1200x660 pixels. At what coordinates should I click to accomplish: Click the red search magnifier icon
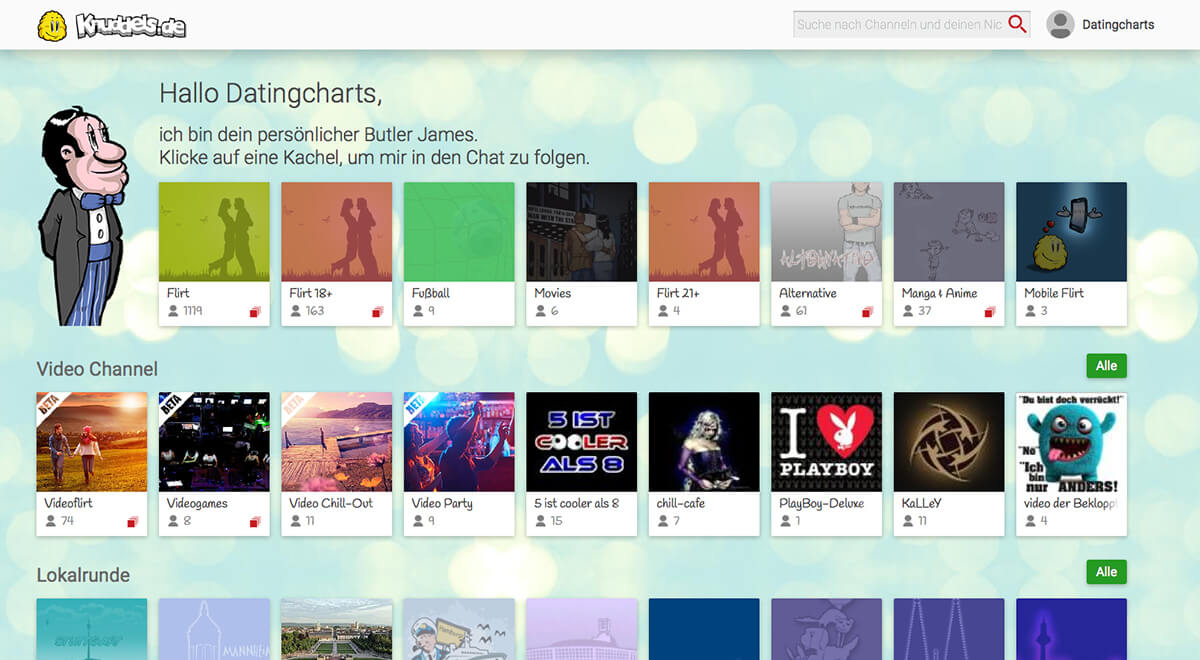tap(1017, 24)
